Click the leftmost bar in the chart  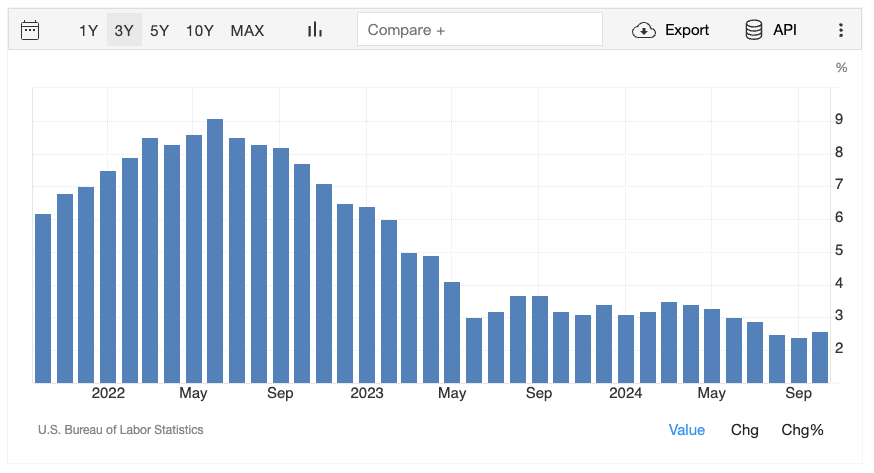(43, 298)
